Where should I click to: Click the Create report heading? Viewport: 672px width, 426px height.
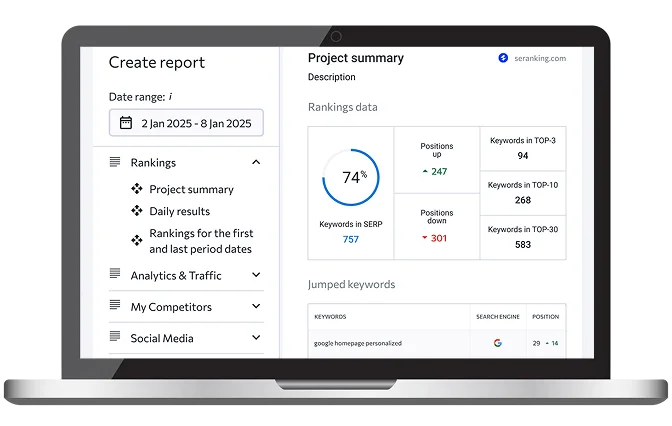click(157, 63)
